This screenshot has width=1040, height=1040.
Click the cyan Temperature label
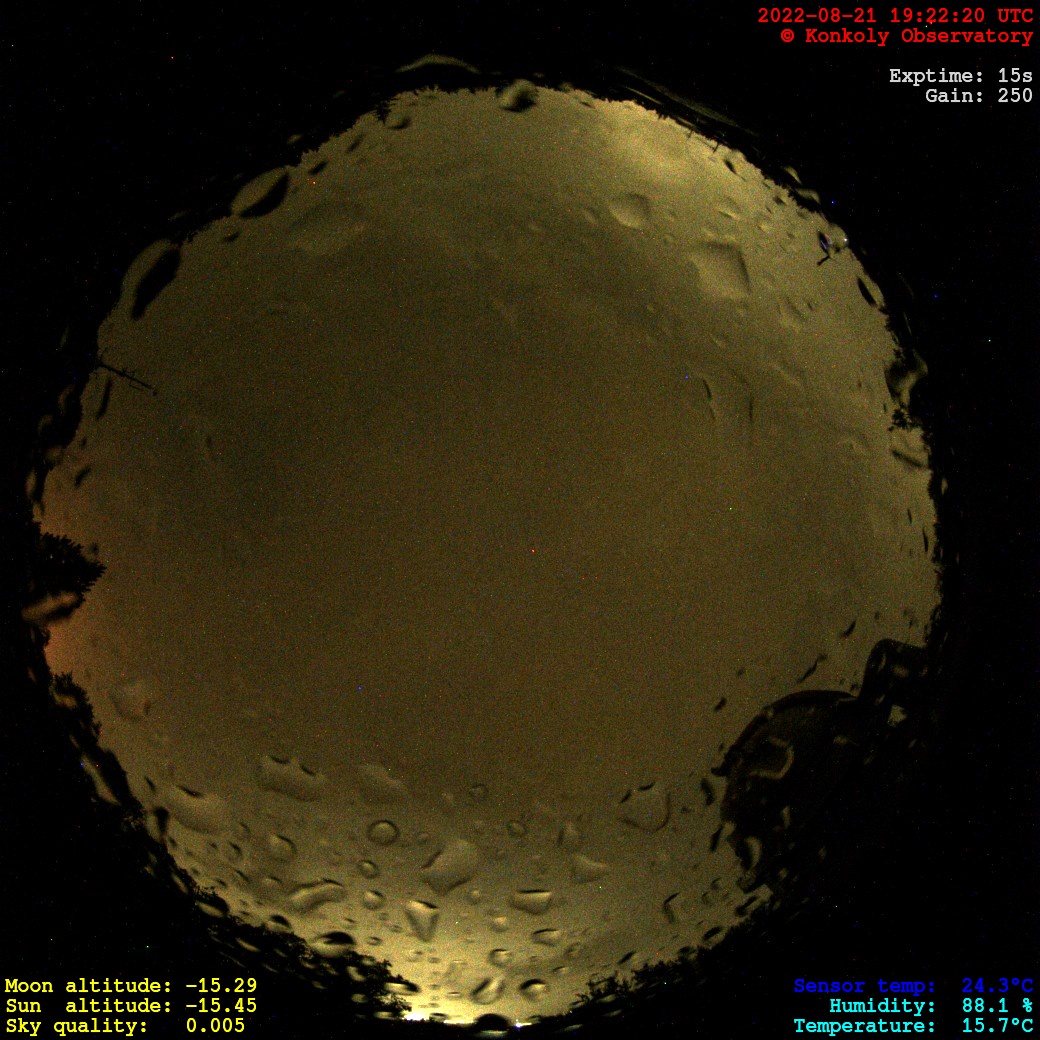click(865, 1026)
